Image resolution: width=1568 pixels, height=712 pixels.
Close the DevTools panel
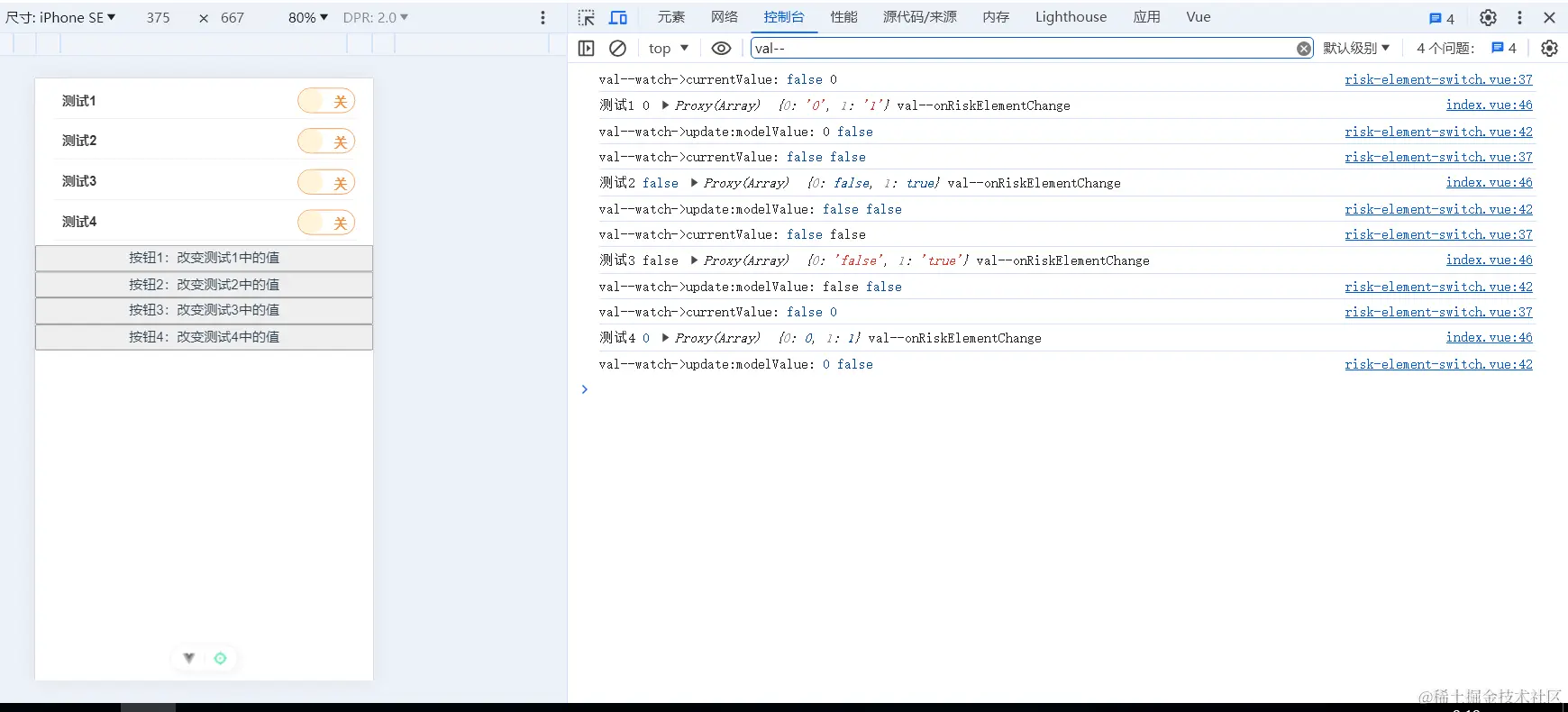tap(1550, 18)
